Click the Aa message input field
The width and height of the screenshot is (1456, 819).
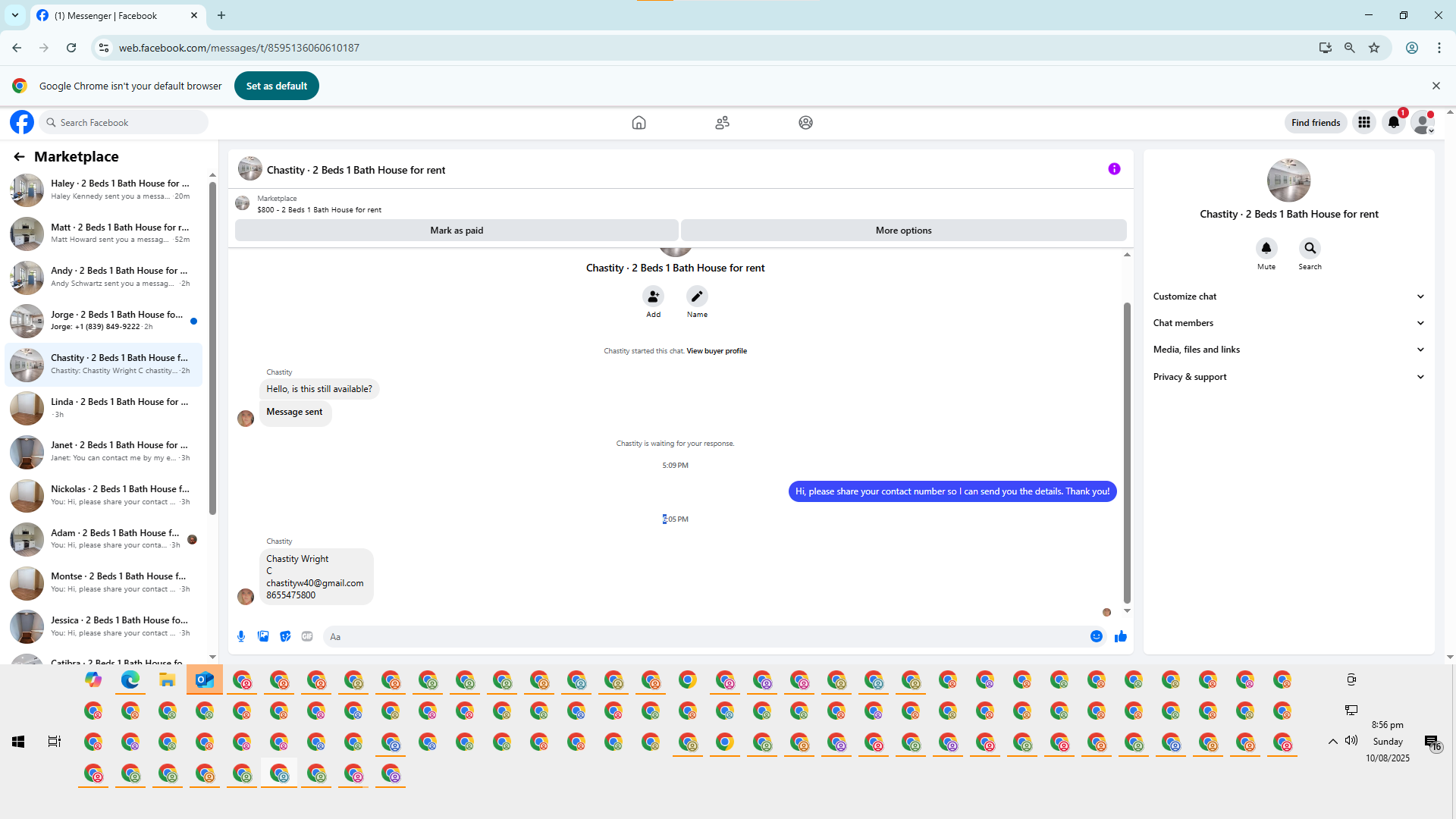[705, 637]
